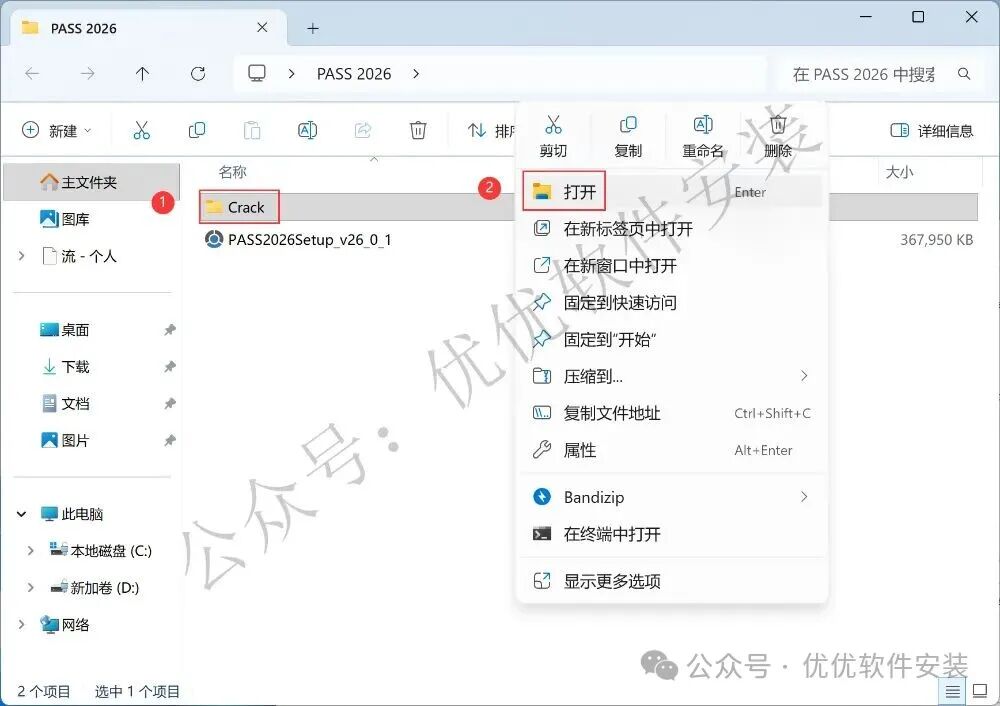1000x706 pixels.
Task: Open the Bandizip submenu
Action: pos(672,497)
